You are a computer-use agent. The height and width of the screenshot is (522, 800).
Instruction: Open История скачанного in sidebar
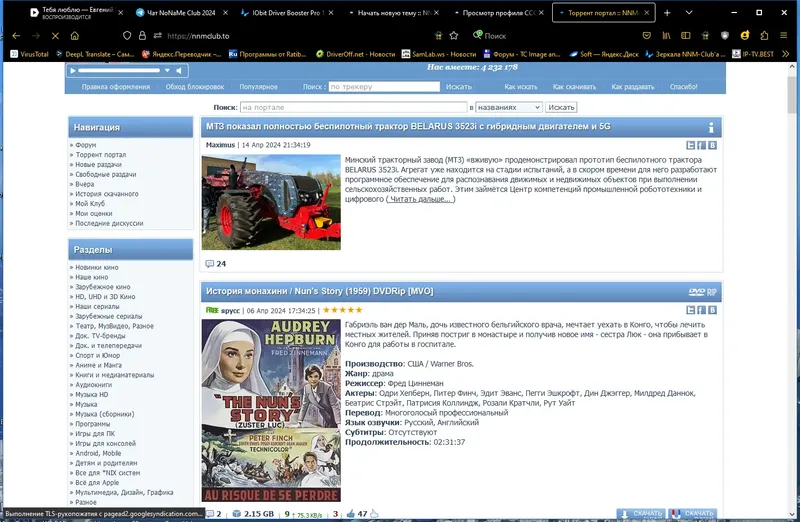coord(107,194)
